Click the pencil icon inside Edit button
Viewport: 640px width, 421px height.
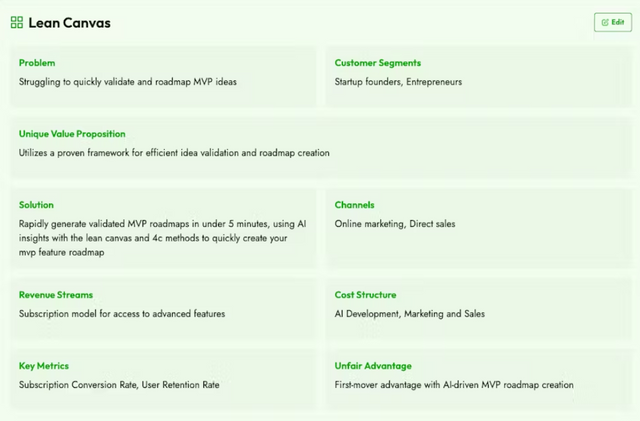click(x=605, y=22)
